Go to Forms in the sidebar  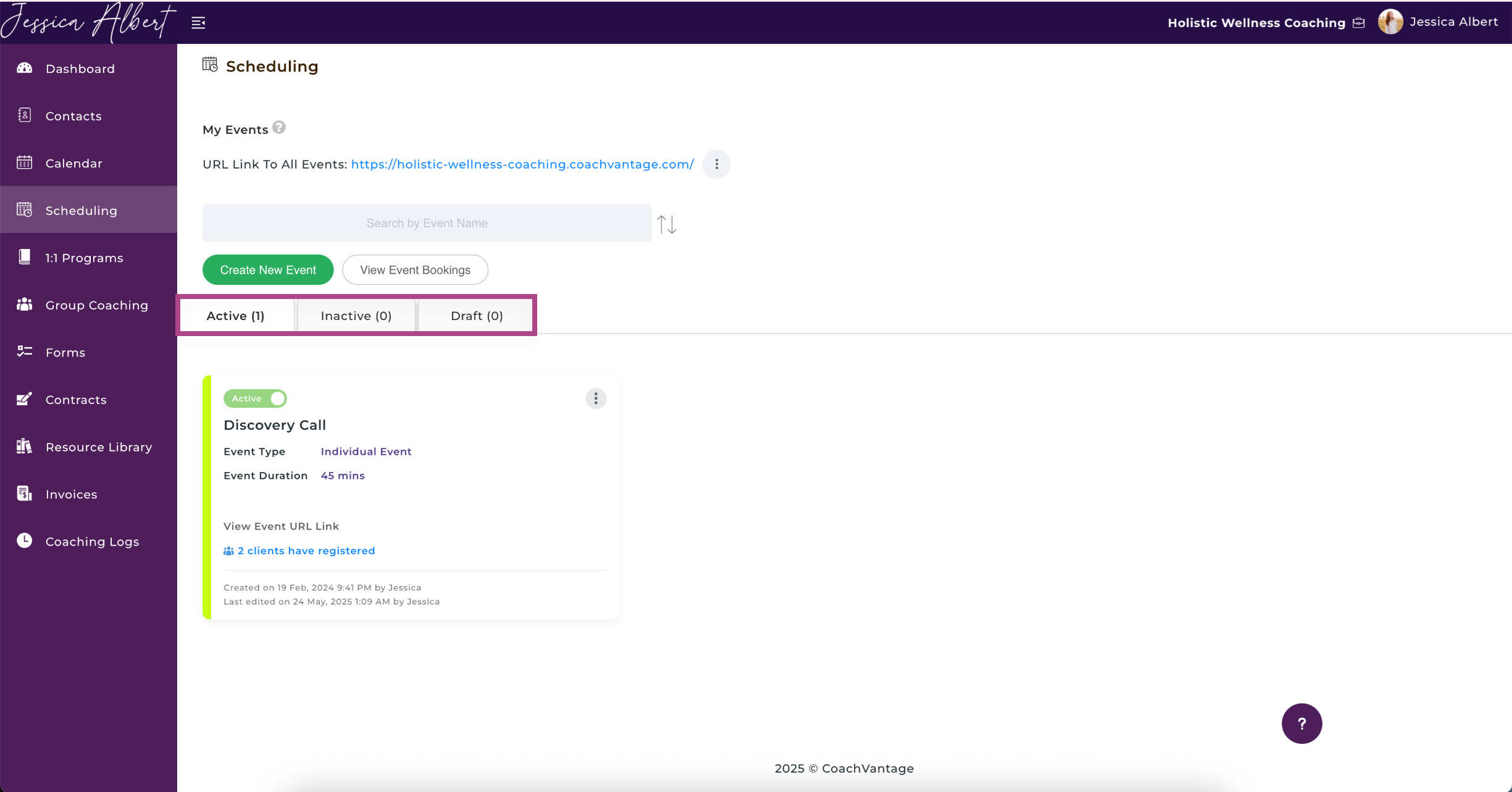(x=88, y=352)
